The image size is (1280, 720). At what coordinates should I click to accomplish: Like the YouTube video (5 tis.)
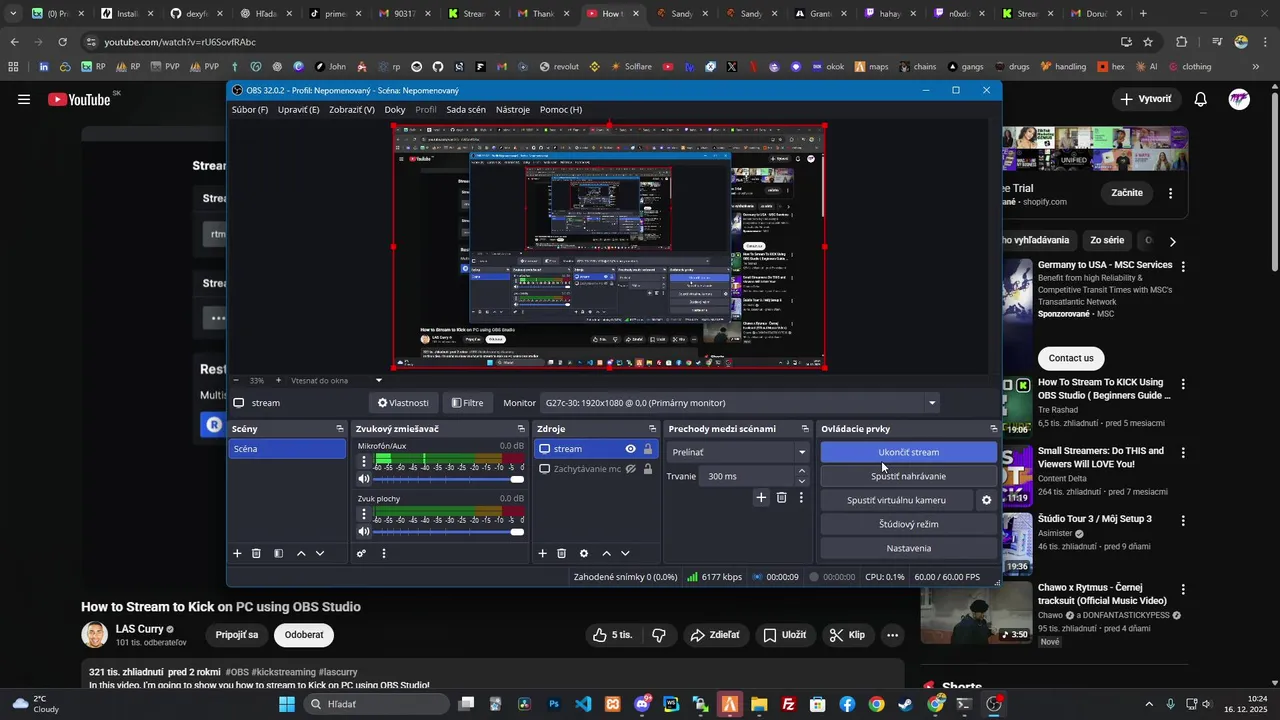(612, 635)
